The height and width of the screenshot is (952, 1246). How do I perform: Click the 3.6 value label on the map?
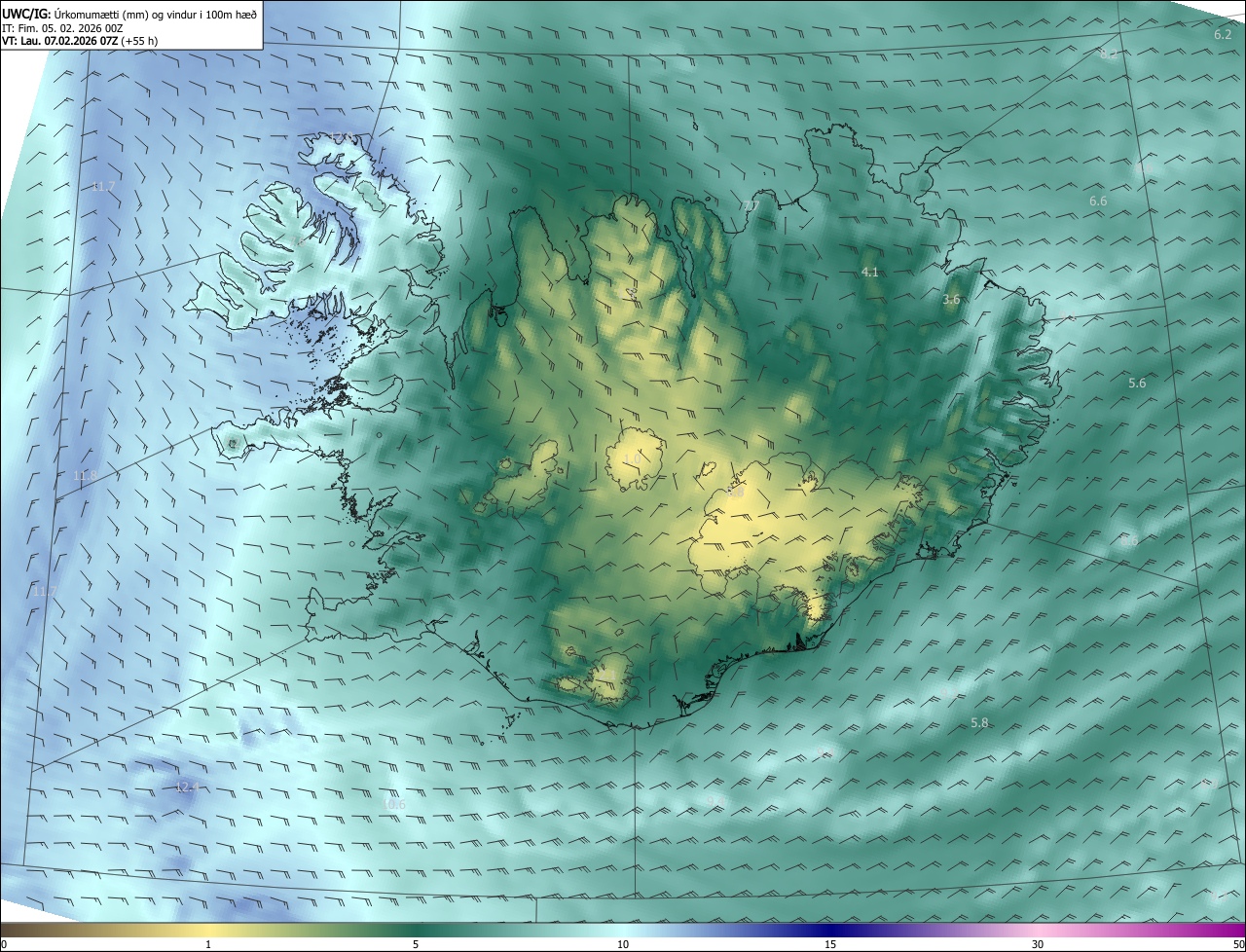coord(951,300)
